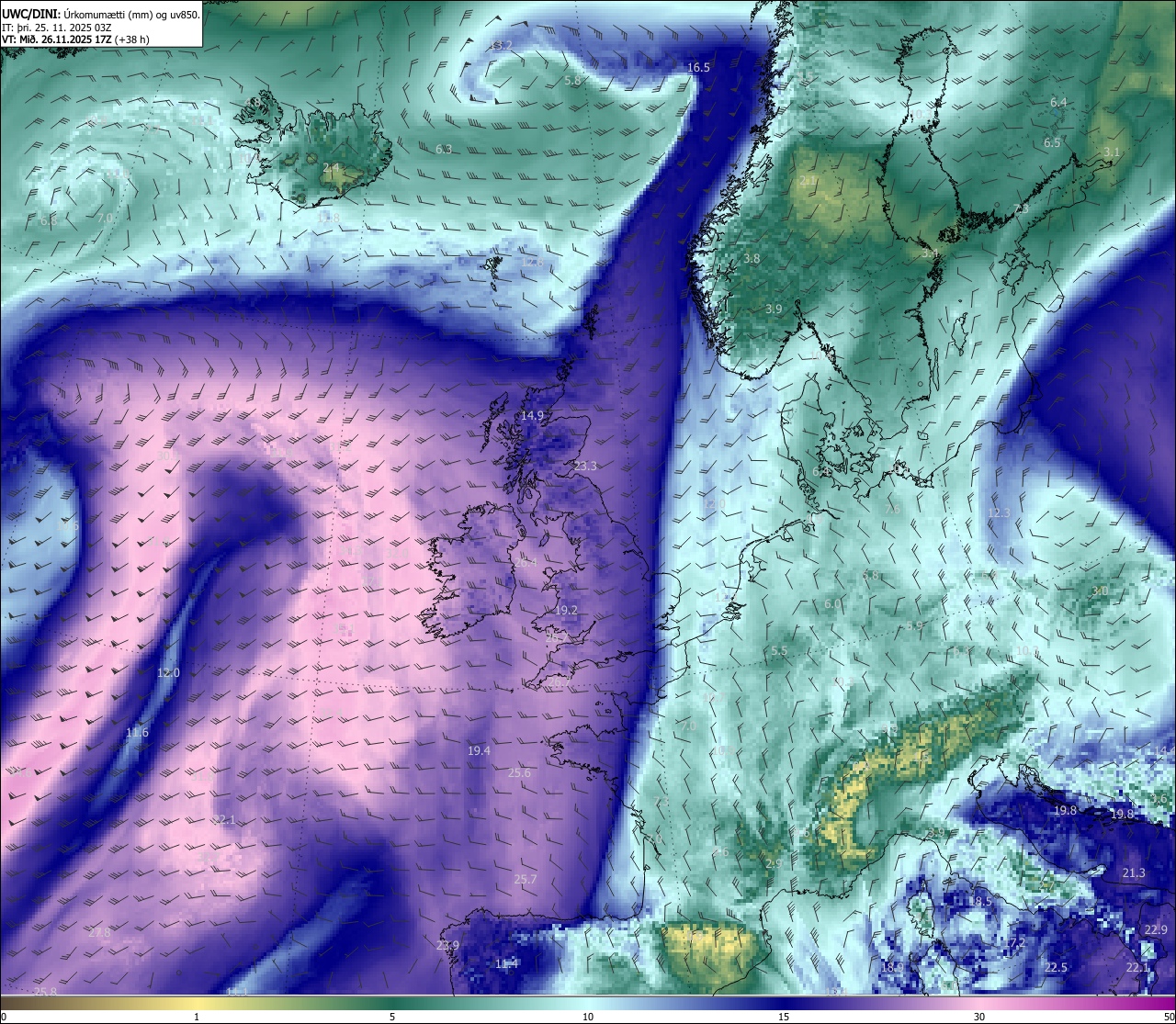This screenshot has height=1024, width=1176.
Task: Click the 11.6 value in the Atlantic
Action: (137, 733)
